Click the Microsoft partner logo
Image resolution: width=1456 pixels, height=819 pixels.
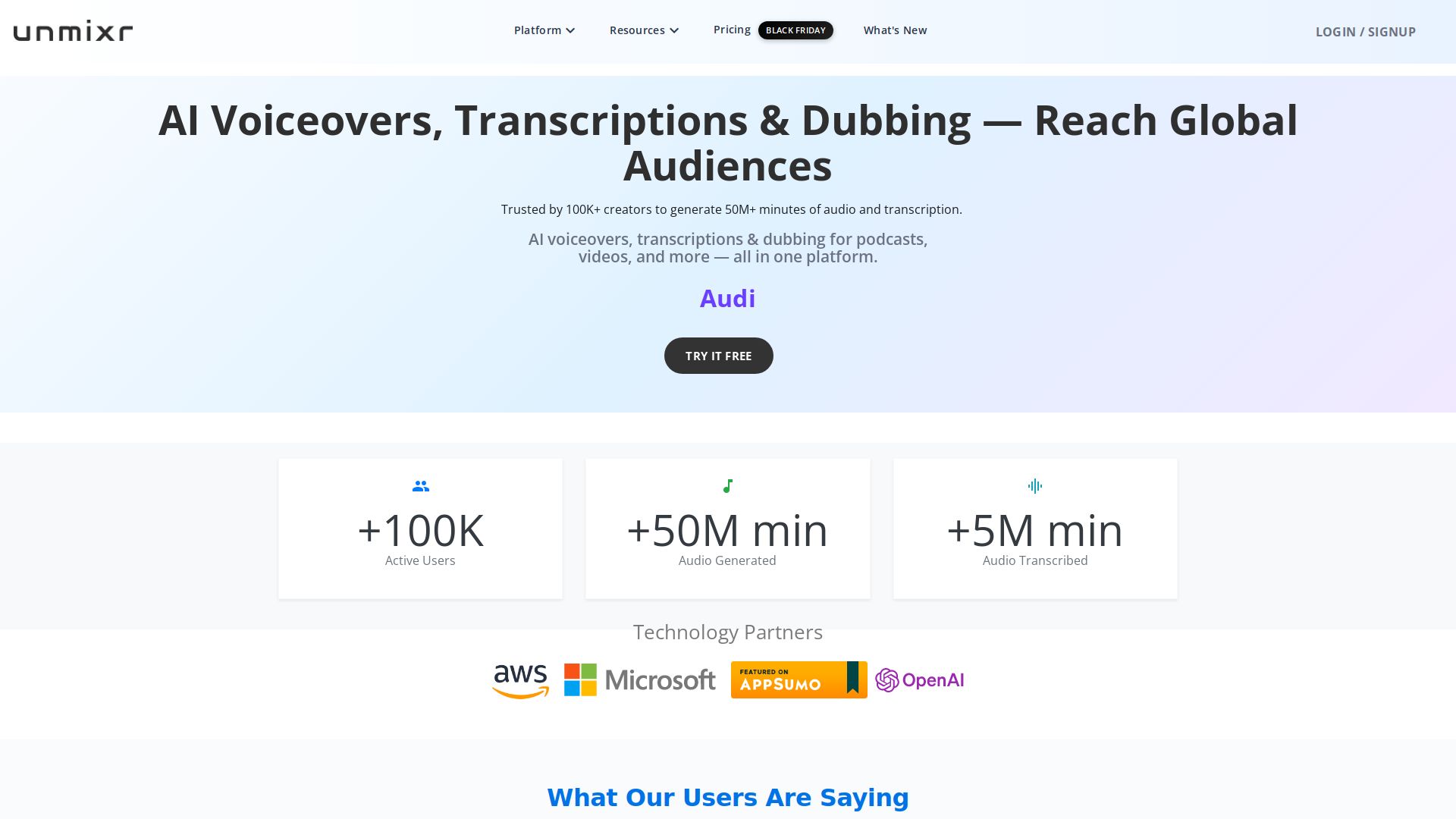639,679
